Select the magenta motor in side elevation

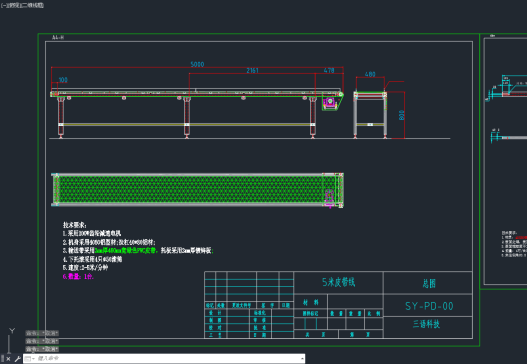coord(329,102)
